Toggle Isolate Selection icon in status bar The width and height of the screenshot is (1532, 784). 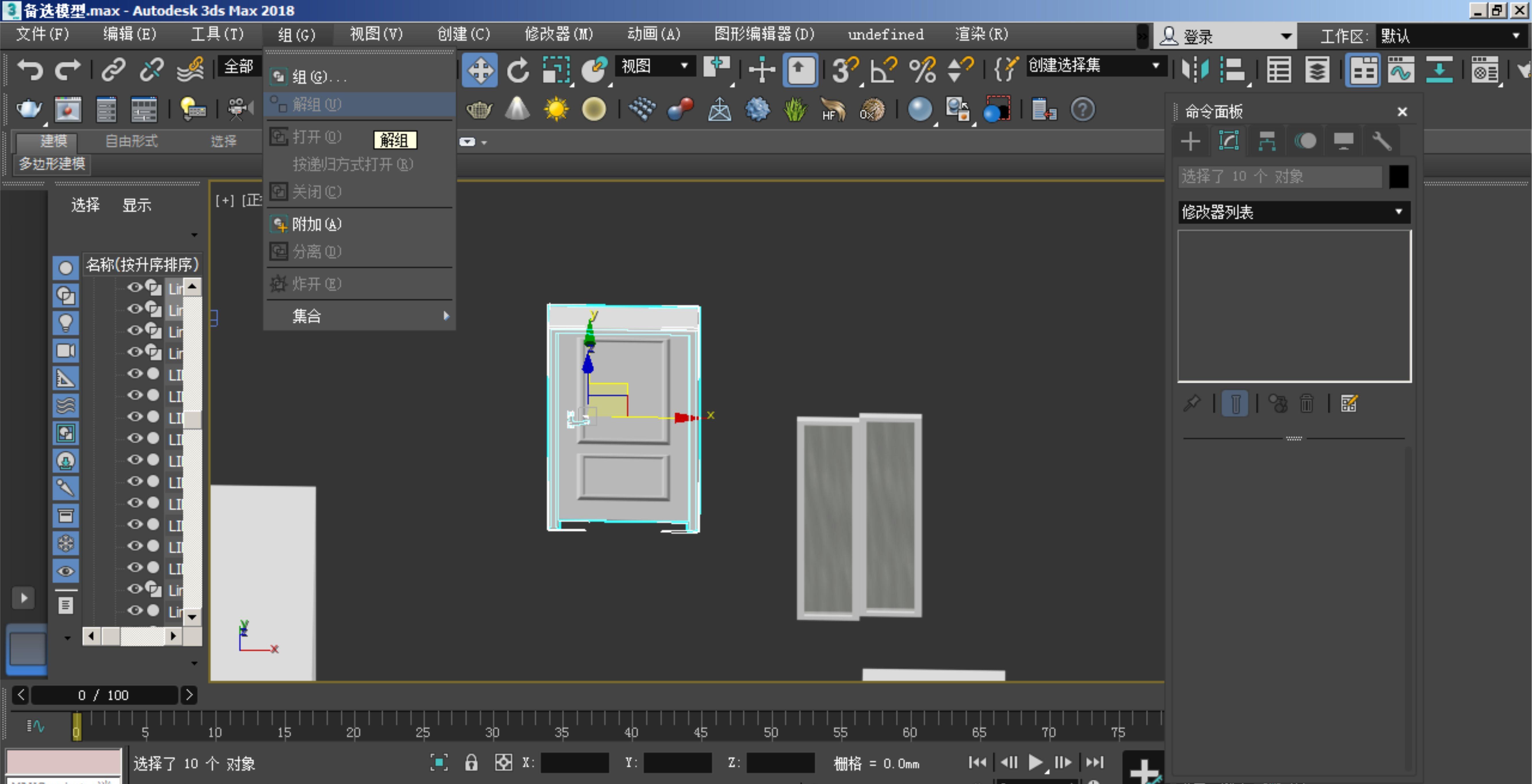click(x=439, y=762)
